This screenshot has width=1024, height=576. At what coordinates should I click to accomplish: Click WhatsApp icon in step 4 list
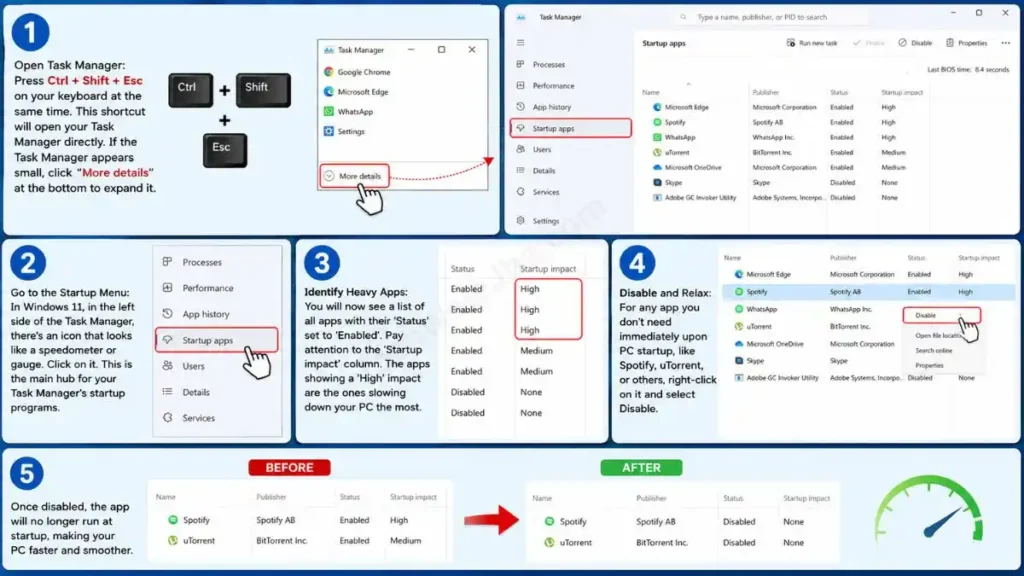(x=739, y=309)
